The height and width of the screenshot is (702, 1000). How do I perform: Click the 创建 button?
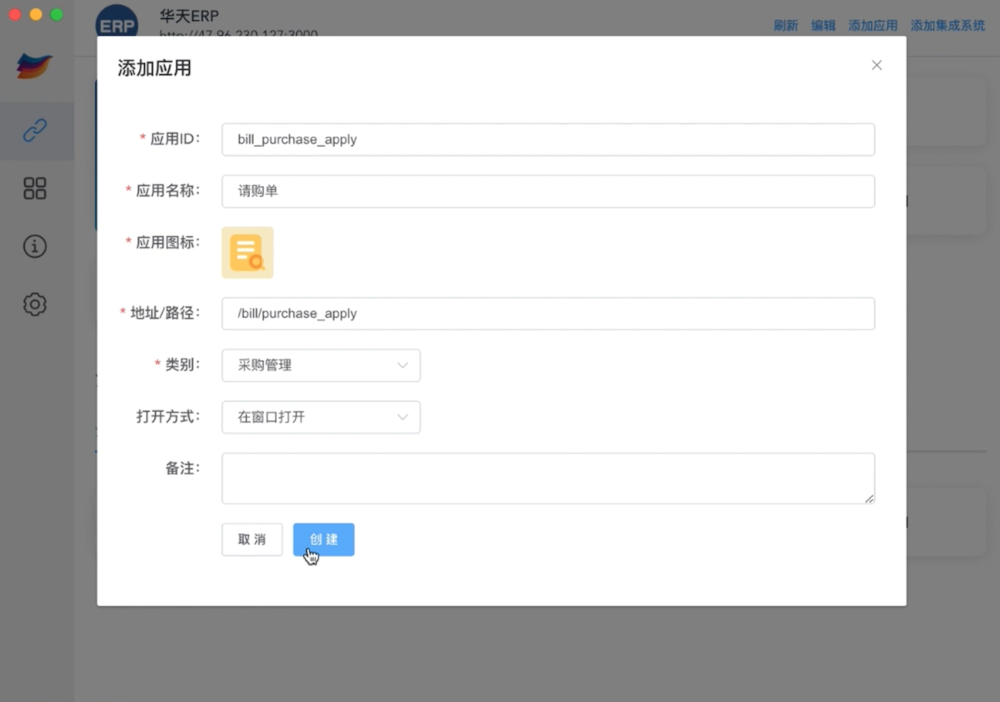[323, 539]
